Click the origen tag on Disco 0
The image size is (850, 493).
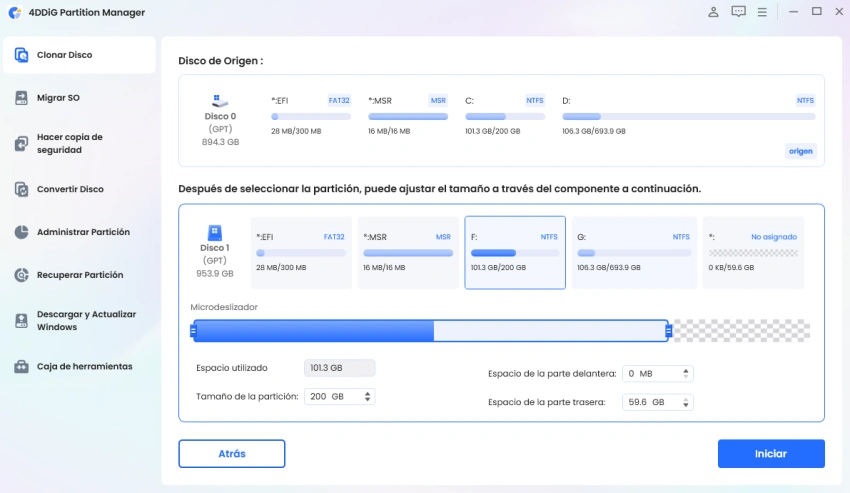(x=801, y=151)
